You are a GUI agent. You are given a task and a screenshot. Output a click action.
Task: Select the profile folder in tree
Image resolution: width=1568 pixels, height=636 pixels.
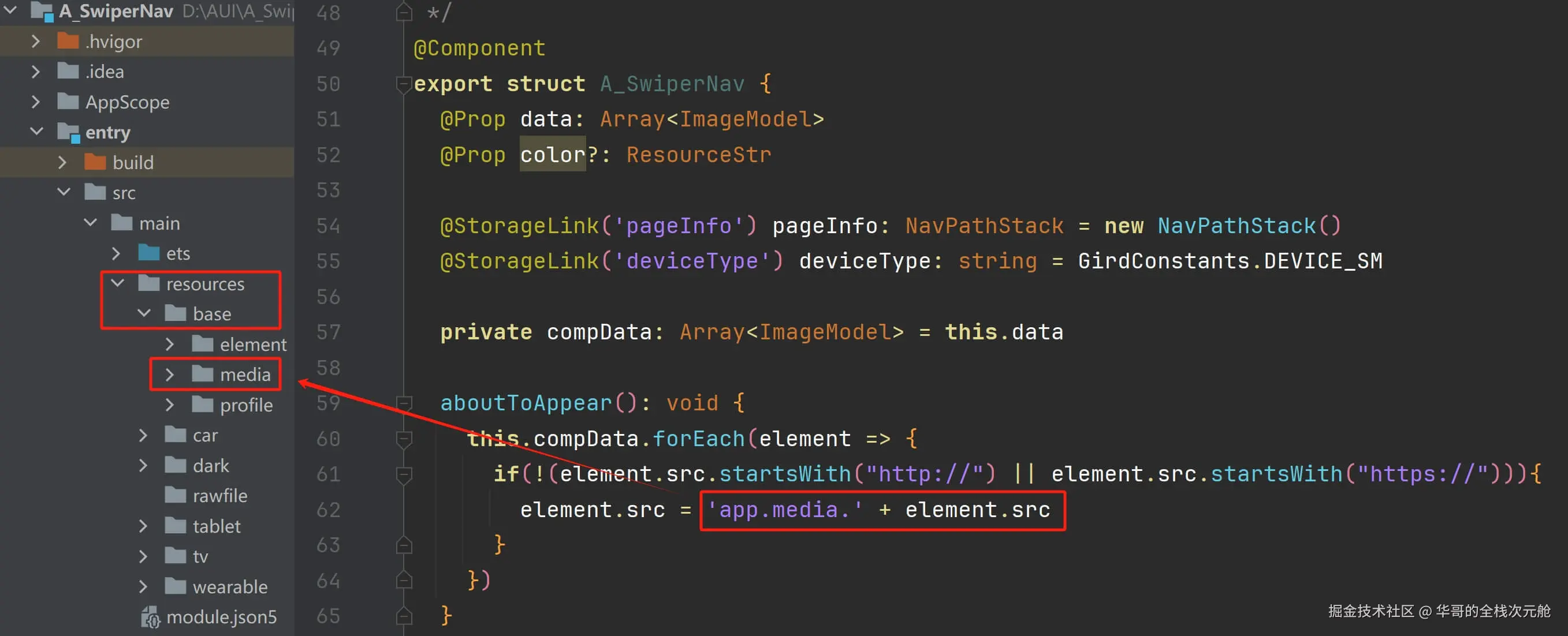(245, 405)
